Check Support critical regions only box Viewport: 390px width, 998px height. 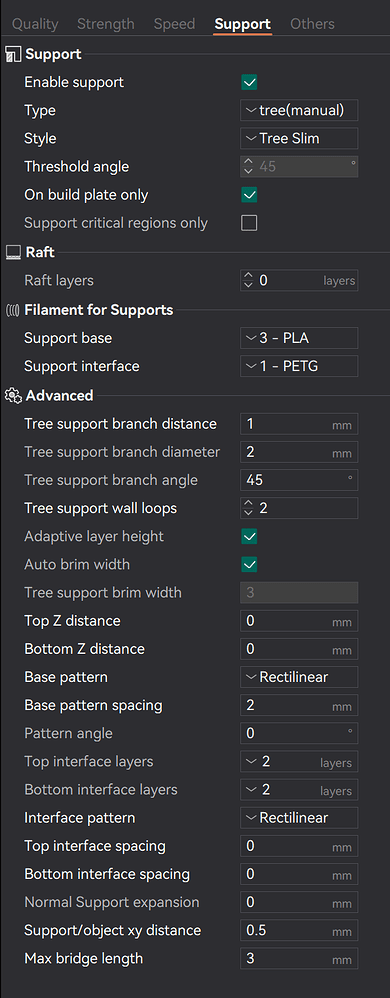point(249,223)
